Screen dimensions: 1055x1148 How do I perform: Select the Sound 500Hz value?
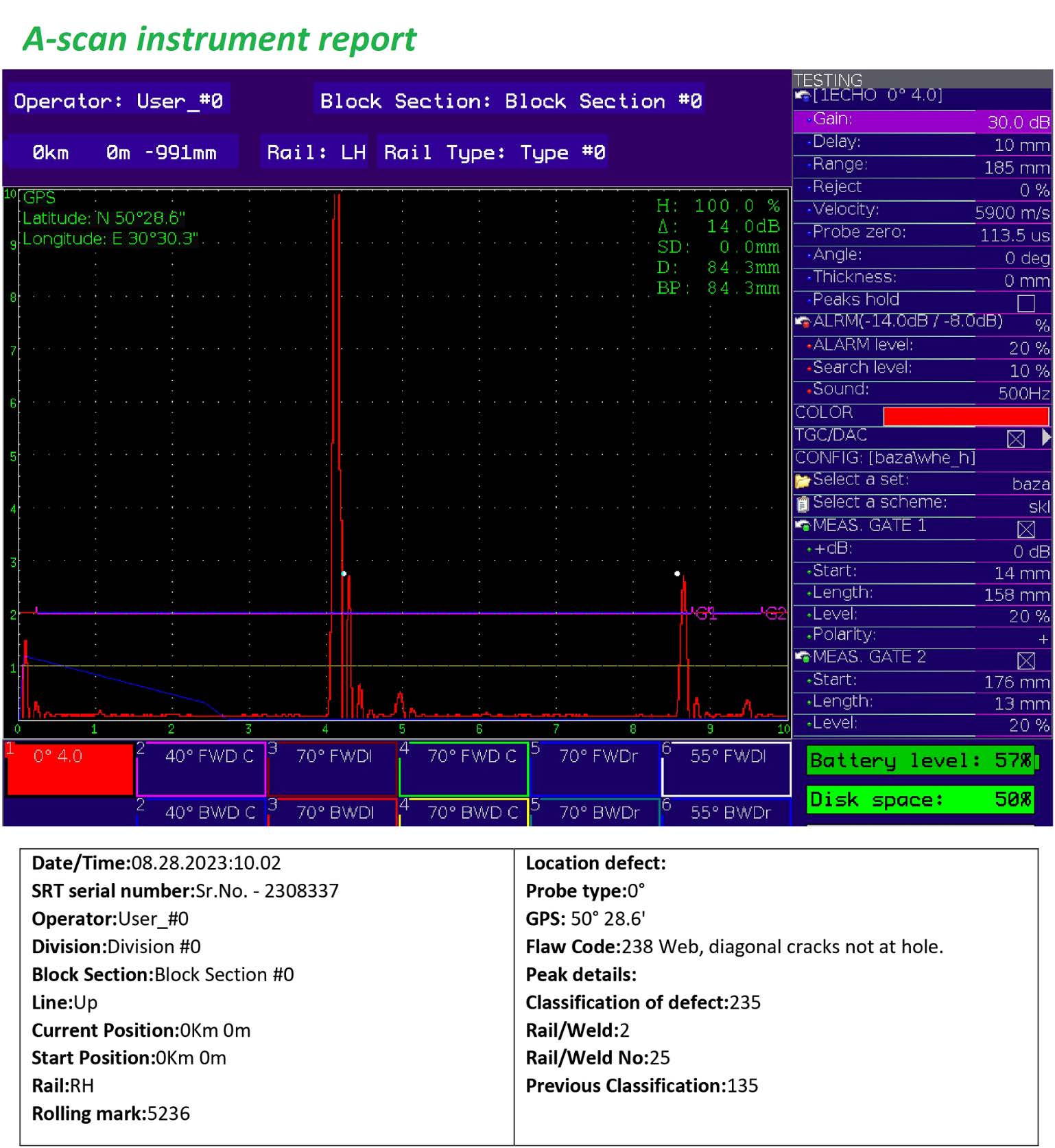(1024, 393)
